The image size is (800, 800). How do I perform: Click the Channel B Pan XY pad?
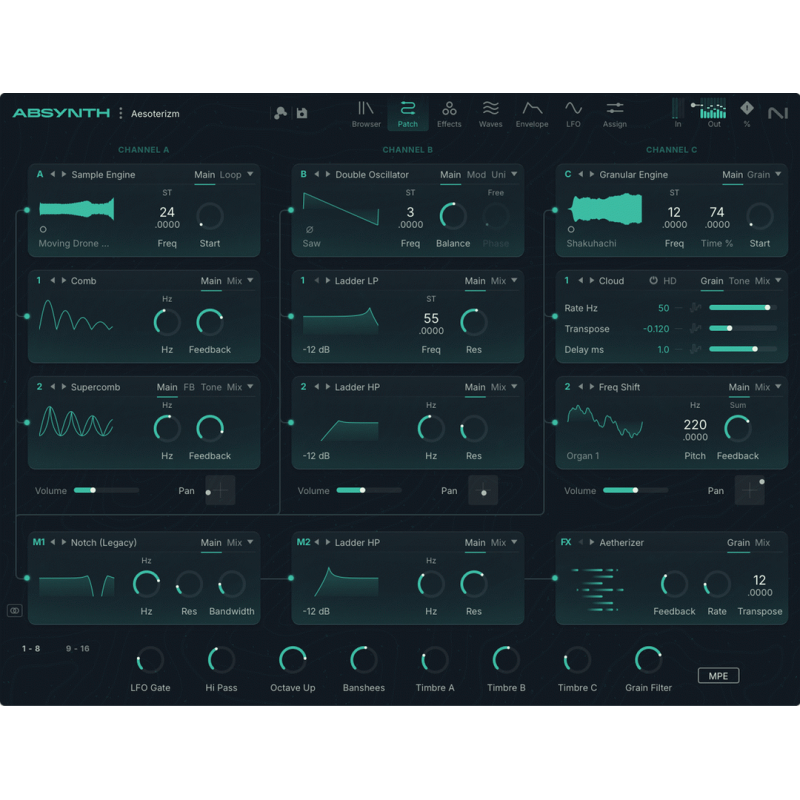pyautogui.click(x=483, y=490)
